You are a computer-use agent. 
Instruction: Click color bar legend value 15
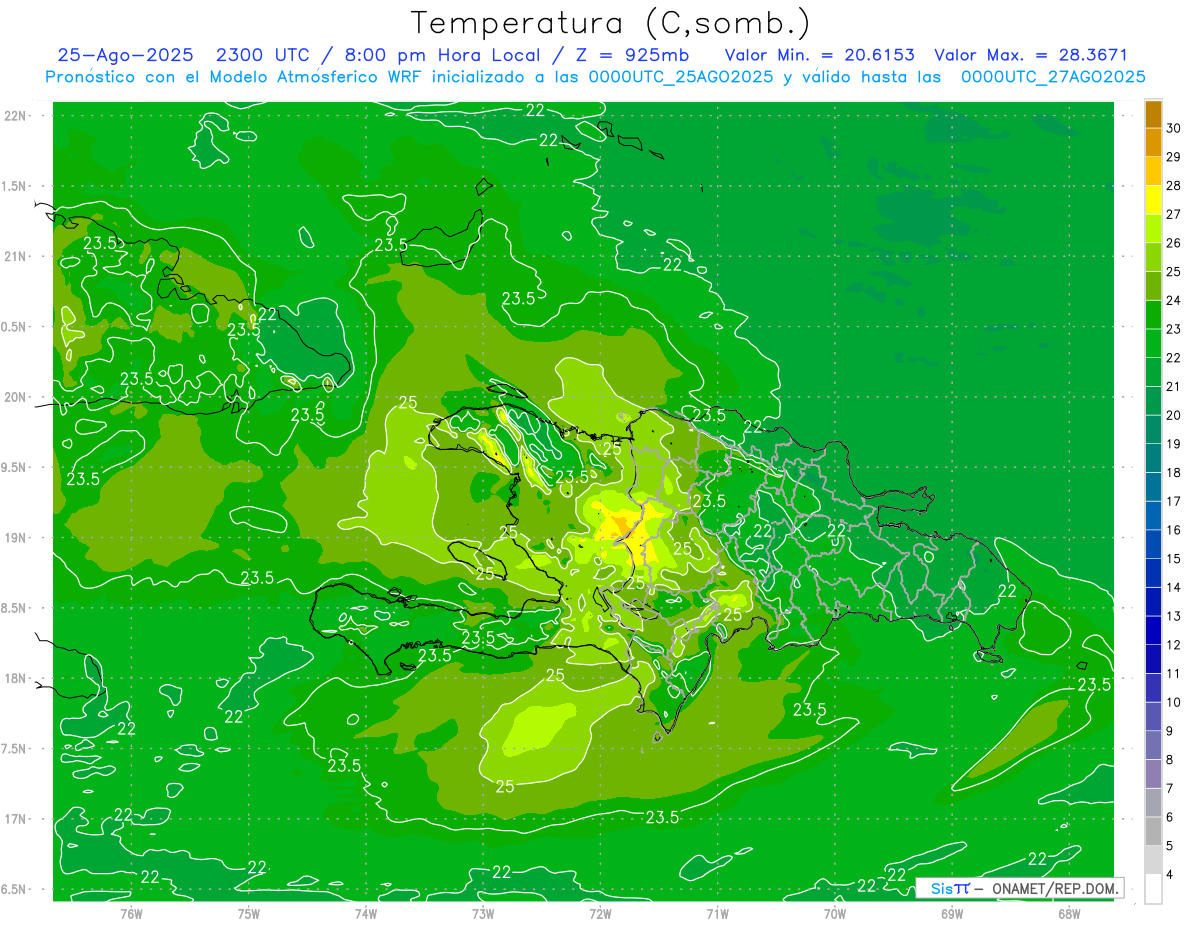click(x=1174, y=559)
